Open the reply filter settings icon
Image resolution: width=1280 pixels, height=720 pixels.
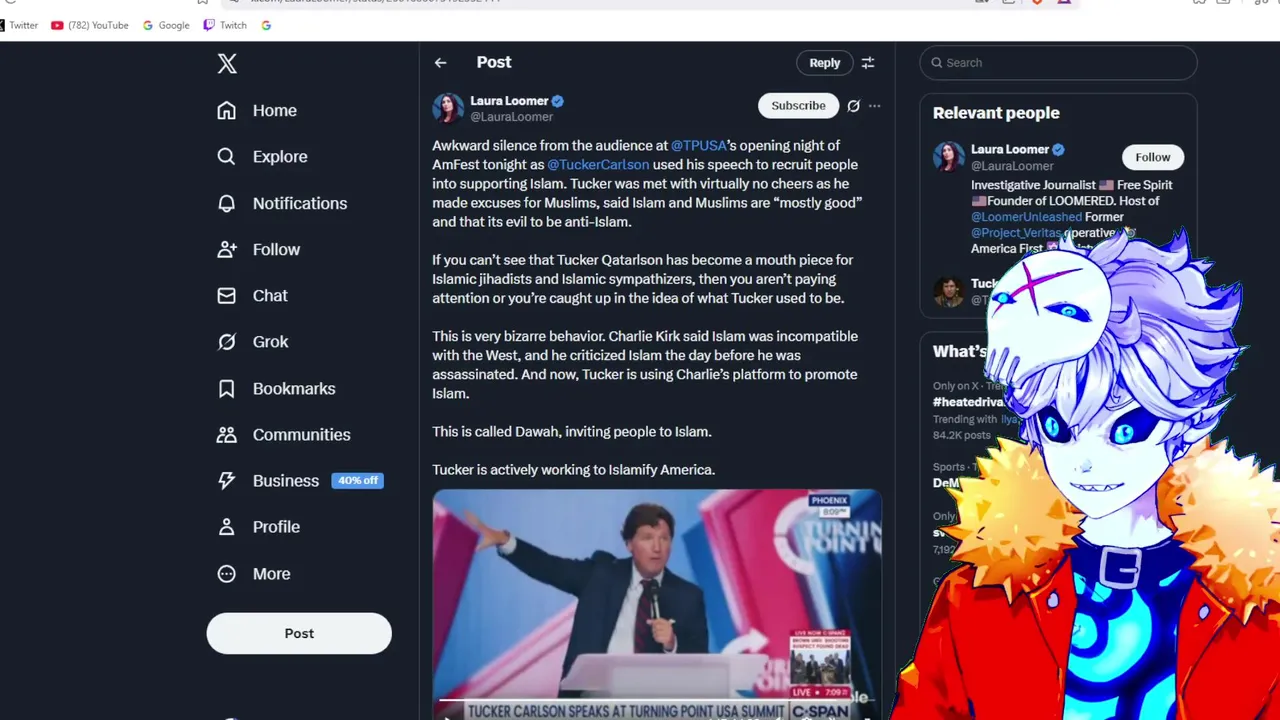[x=868, y=62]
